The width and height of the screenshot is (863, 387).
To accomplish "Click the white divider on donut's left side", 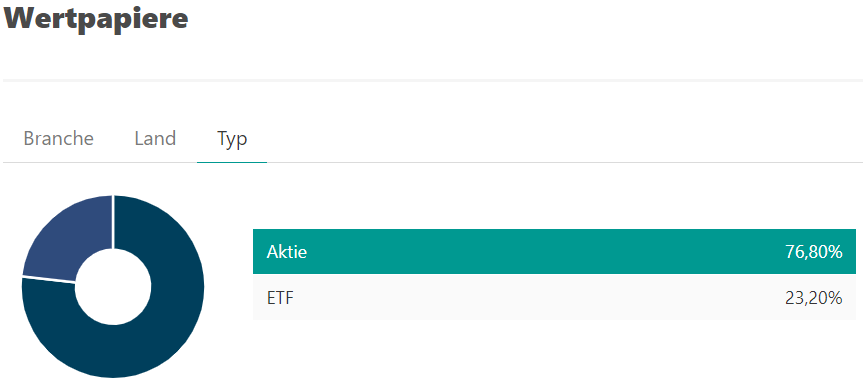I will pyautogui.click(x=49, y=279).
